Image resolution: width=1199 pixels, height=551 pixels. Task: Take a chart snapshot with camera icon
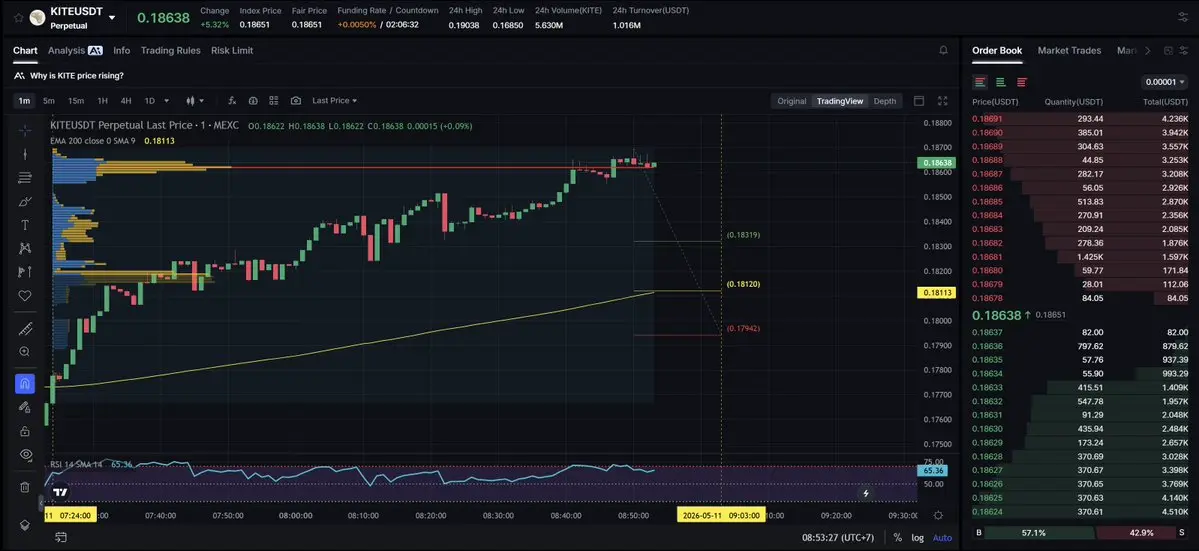click(x=296, y=101)
